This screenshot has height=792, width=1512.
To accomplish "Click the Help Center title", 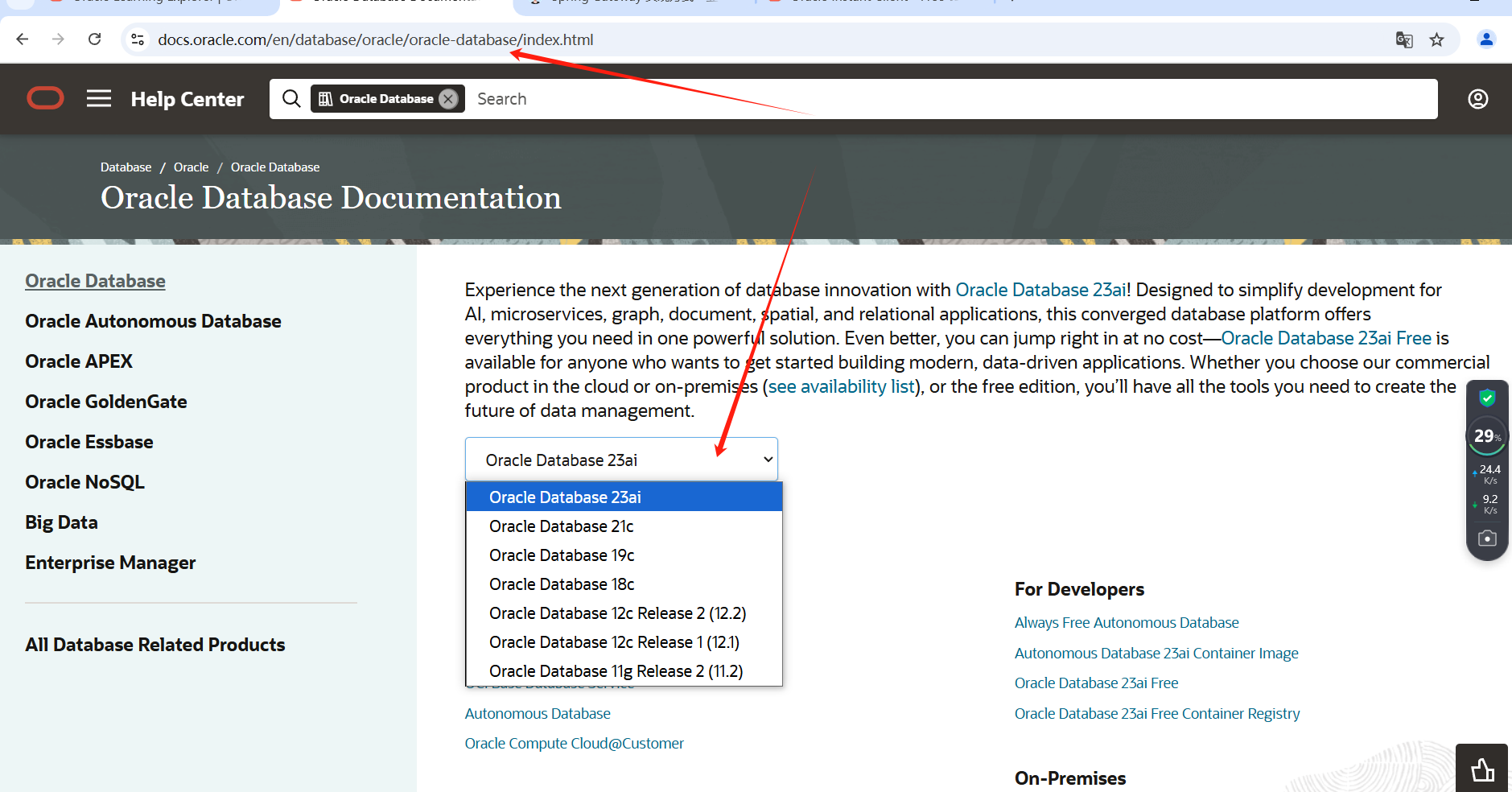I will click(187, 99).
